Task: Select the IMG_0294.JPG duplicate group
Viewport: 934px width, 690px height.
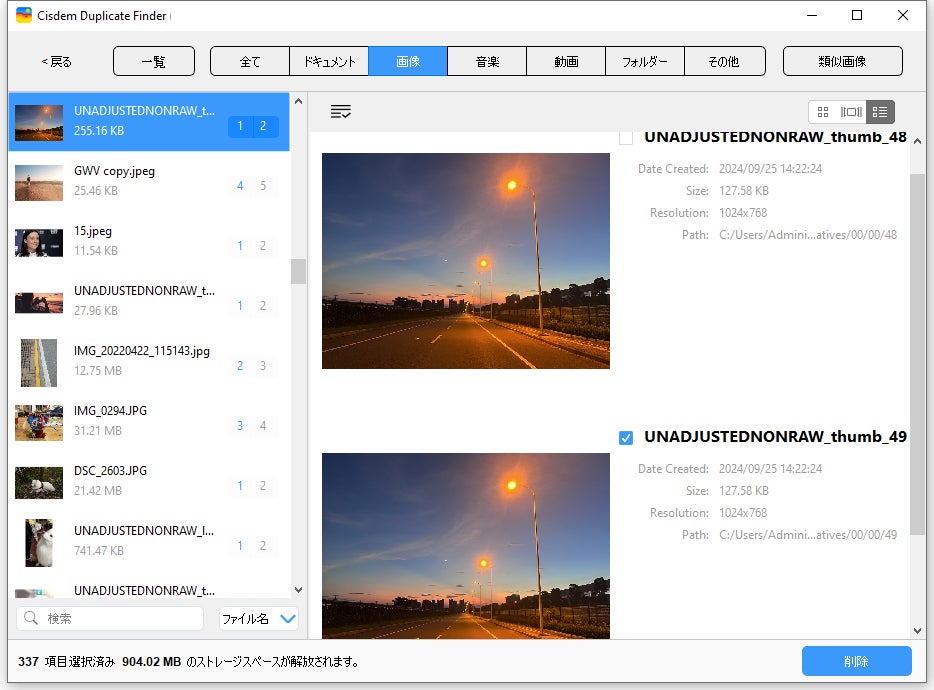Action: tap(148, 421)
